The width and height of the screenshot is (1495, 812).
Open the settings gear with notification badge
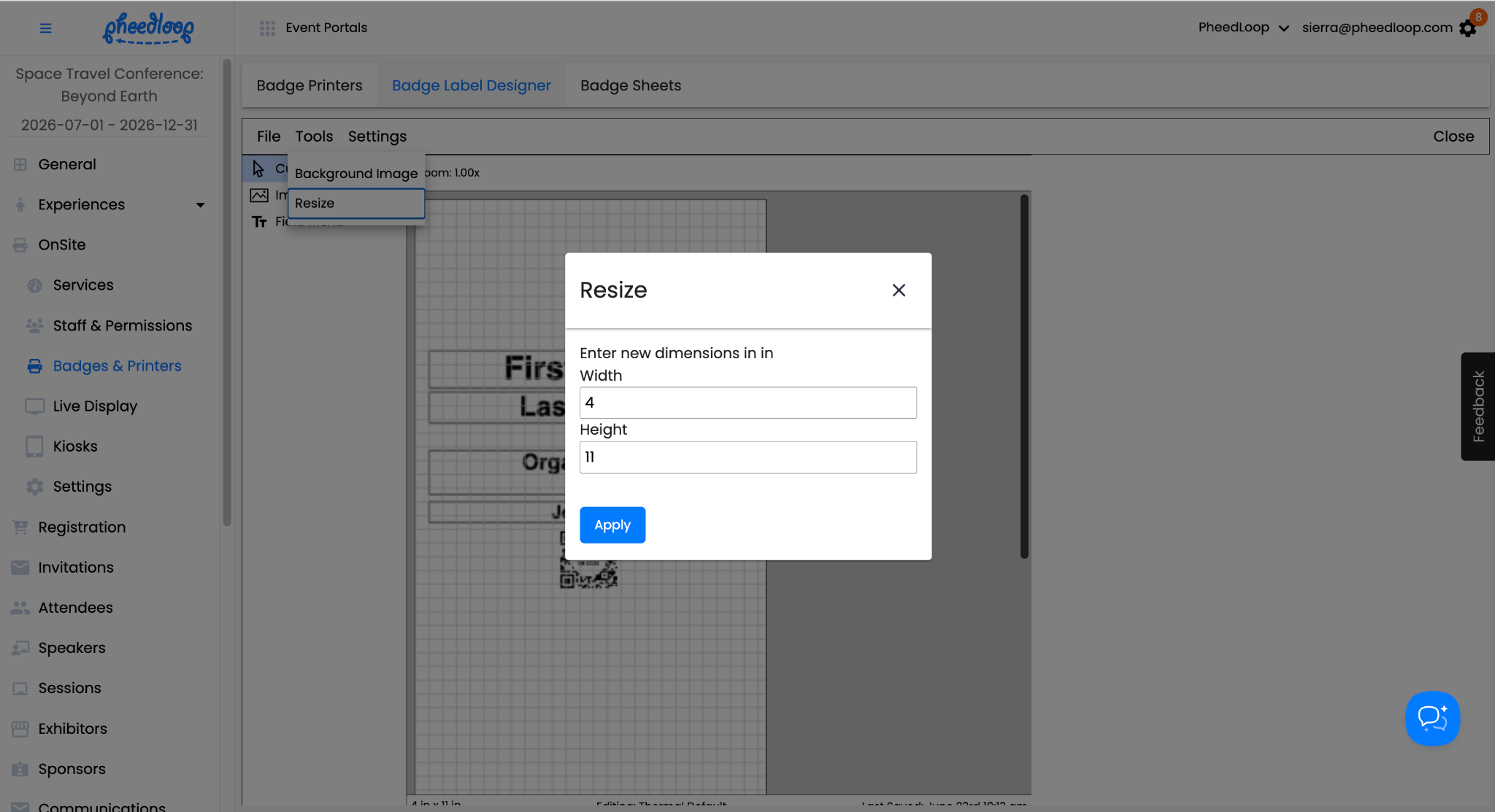(1468, 28)
